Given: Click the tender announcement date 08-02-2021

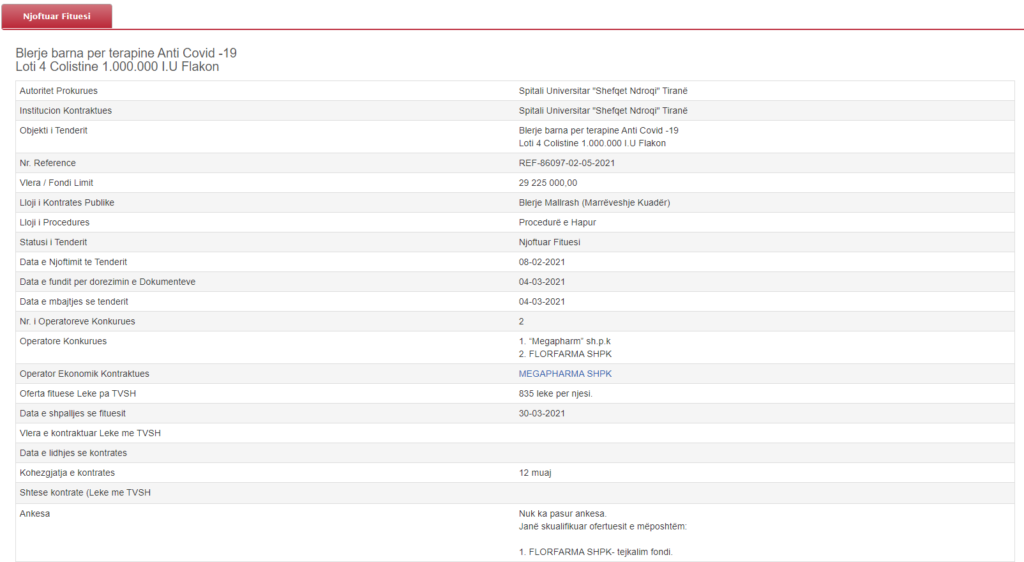Looking at the screenshot, I should tap(542, 262).
